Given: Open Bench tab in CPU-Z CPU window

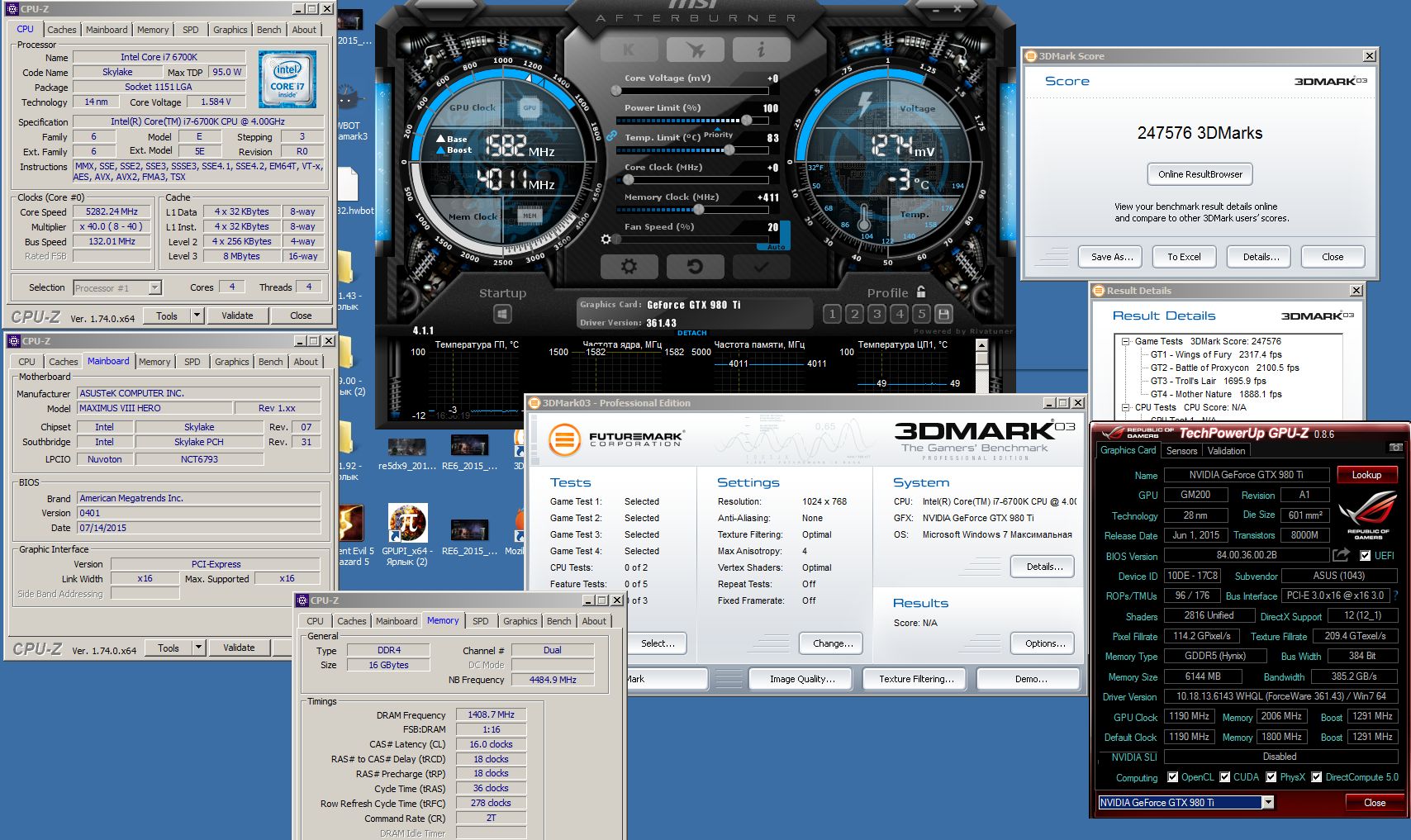Looking at the screenshot, I should [x=269, y=30].
